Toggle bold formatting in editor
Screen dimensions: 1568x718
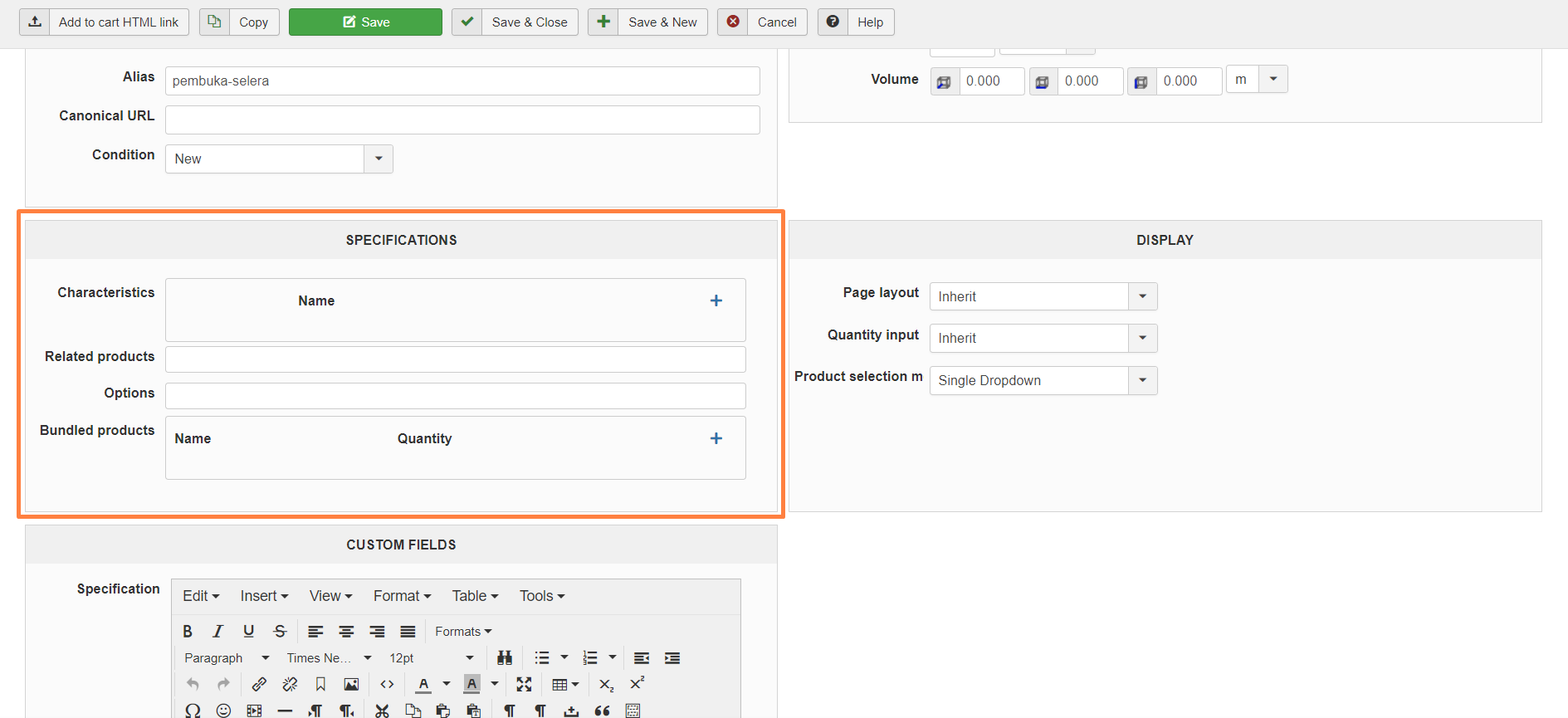[x=188, y=632]
